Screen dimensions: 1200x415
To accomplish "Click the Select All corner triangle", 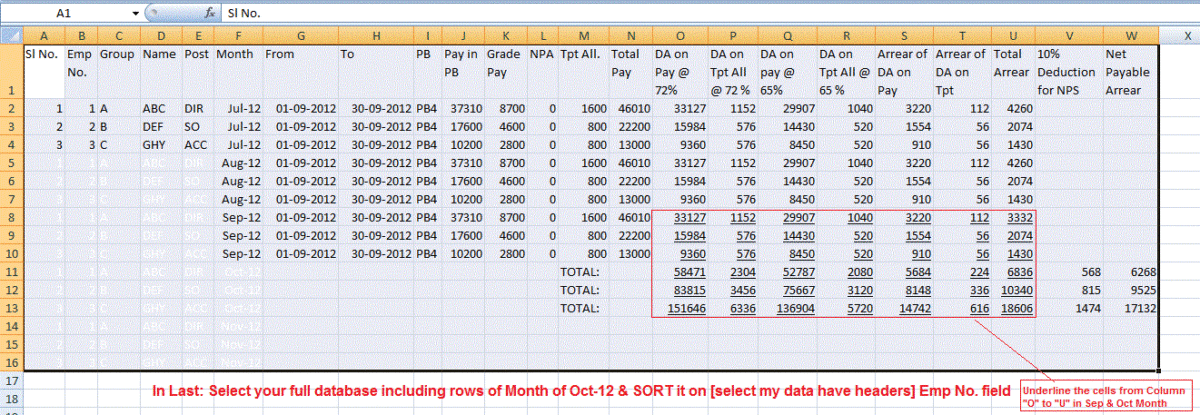I will (x=11, y=35).
